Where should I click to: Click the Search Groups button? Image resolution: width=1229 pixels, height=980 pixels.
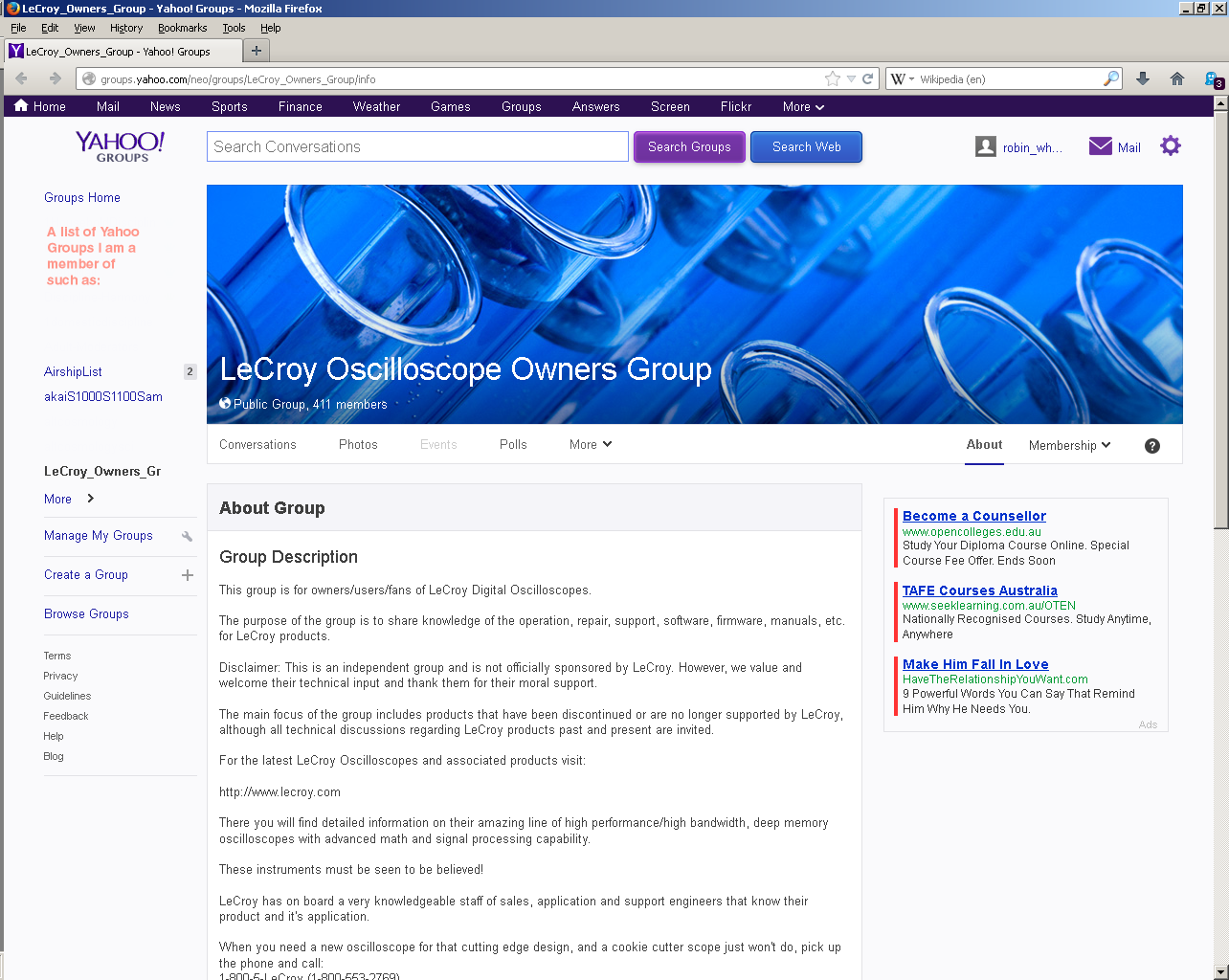point(689,146)
